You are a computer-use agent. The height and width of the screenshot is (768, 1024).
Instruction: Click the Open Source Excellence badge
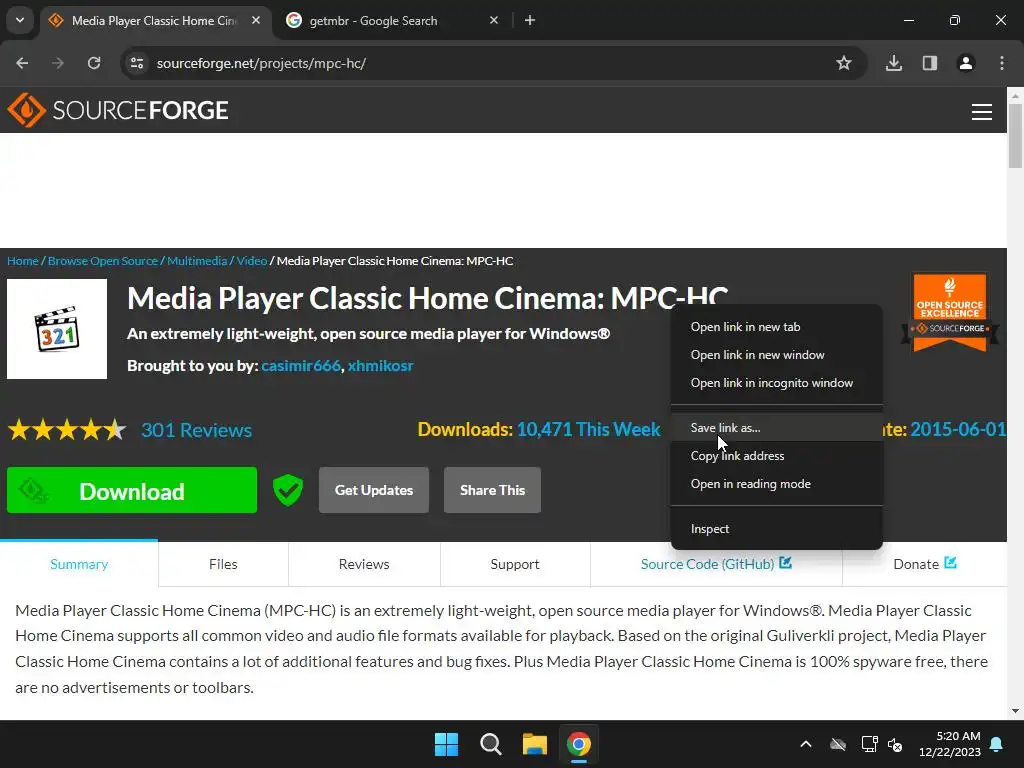(x=950, y=312)
